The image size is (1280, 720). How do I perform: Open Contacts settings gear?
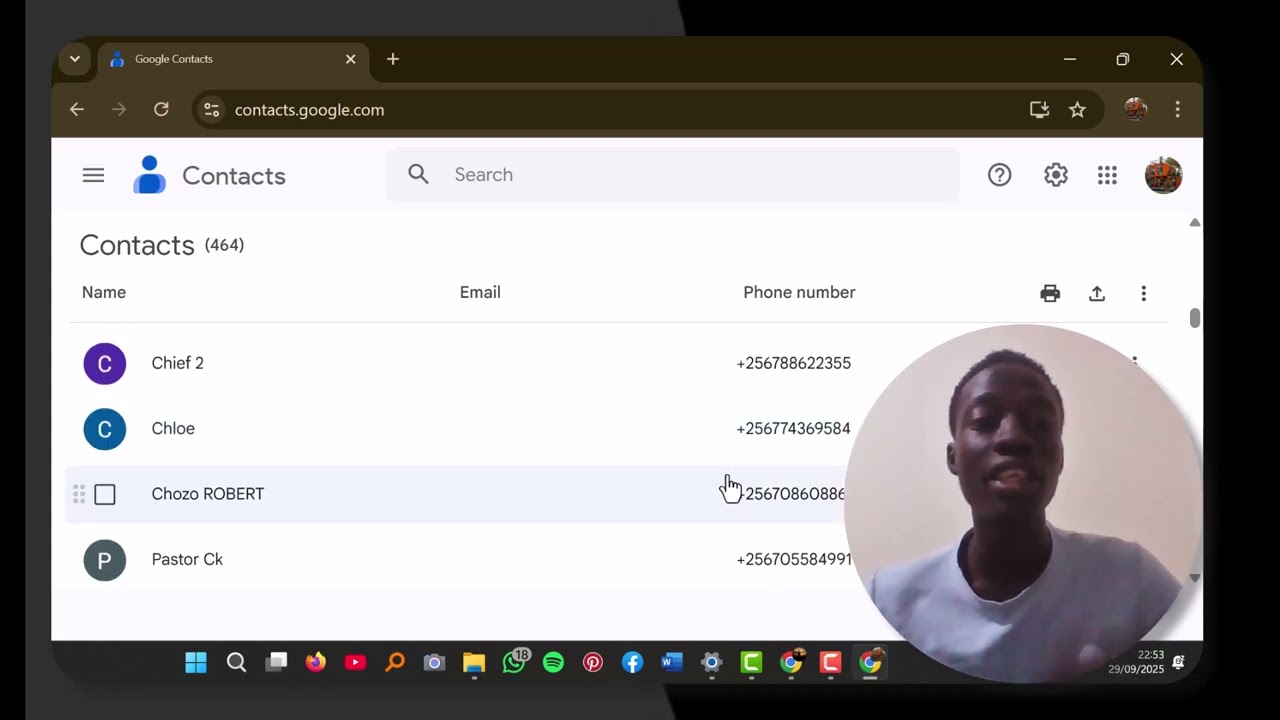tap(1056, 175)
